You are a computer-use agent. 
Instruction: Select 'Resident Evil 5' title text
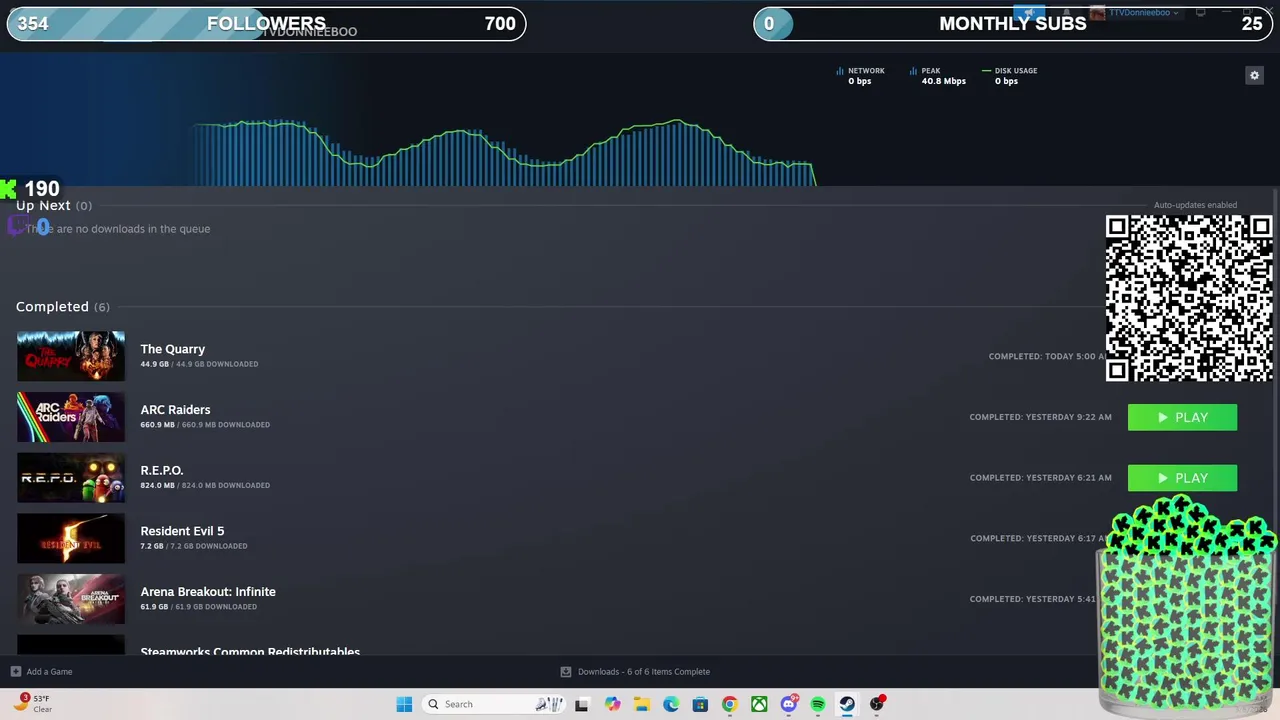click(x=182, y=531)
